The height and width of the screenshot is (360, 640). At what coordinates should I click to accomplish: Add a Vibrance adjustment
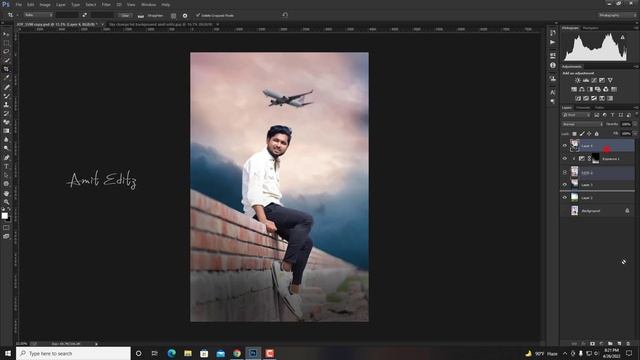coord(610,80)
